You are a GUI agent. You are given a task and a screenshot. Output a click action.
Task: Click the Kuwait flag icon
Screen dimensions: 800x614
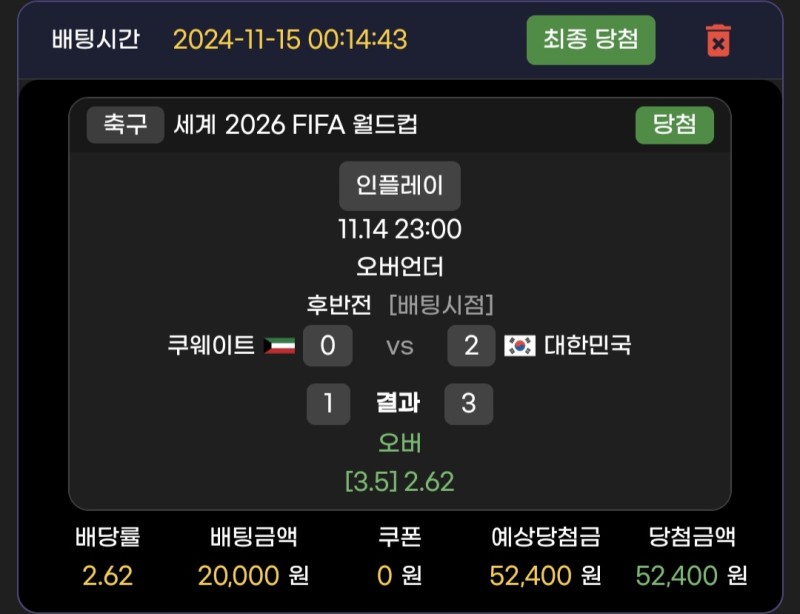pyautogui.click(x=279, y=346)
